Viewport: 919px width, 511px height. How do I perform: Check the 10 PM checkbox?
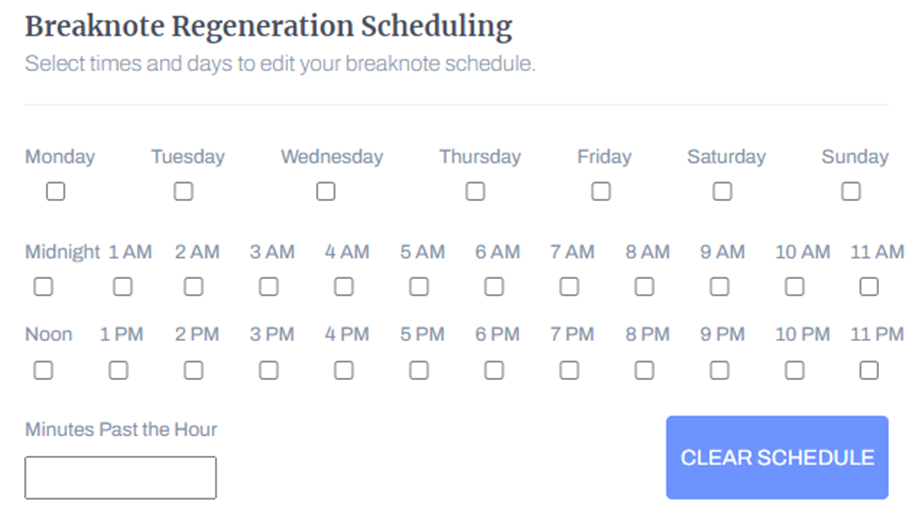click(794, 370)
